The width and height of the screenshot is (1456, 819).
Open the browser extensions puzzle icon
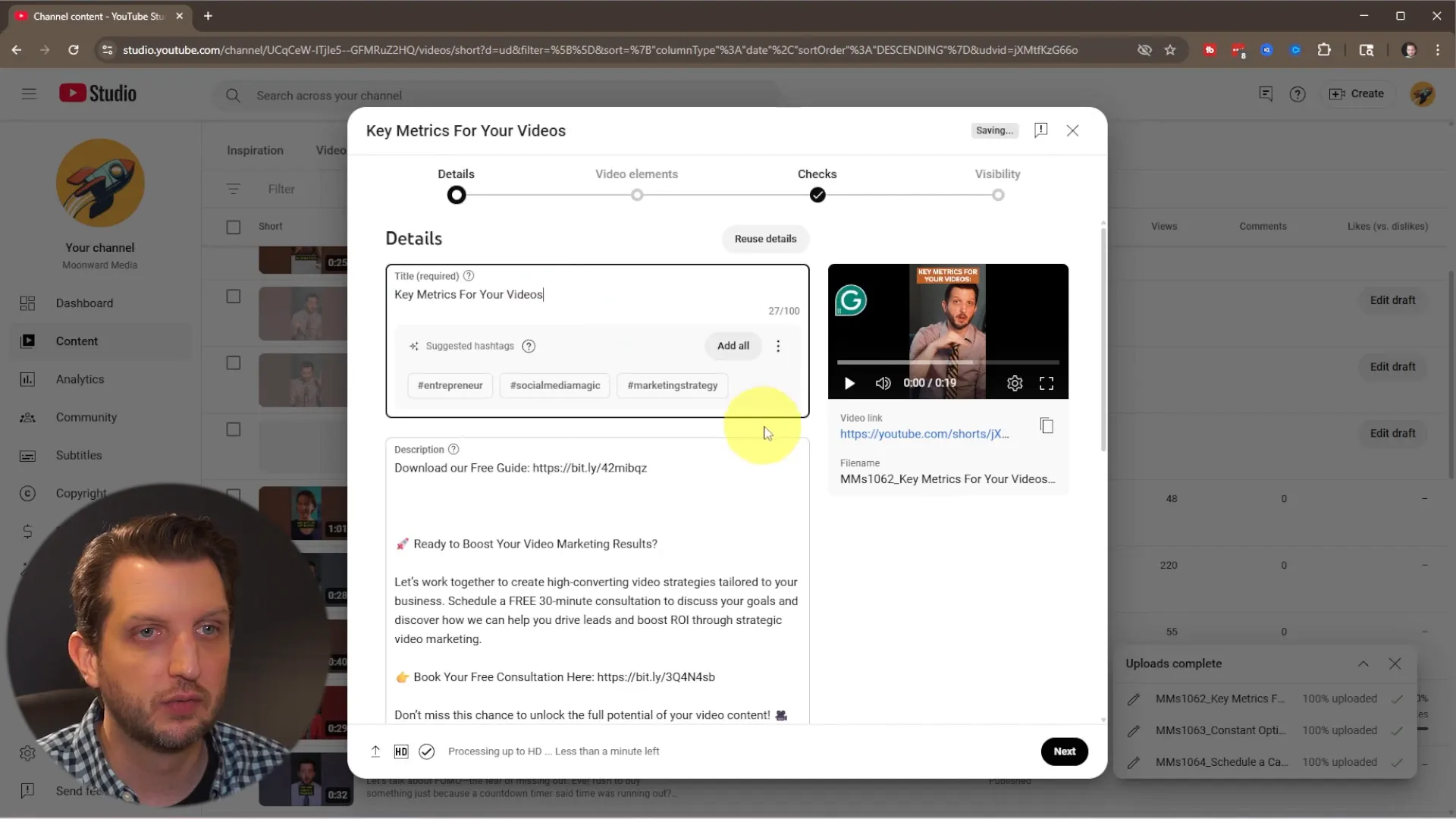pos(1324,50)
